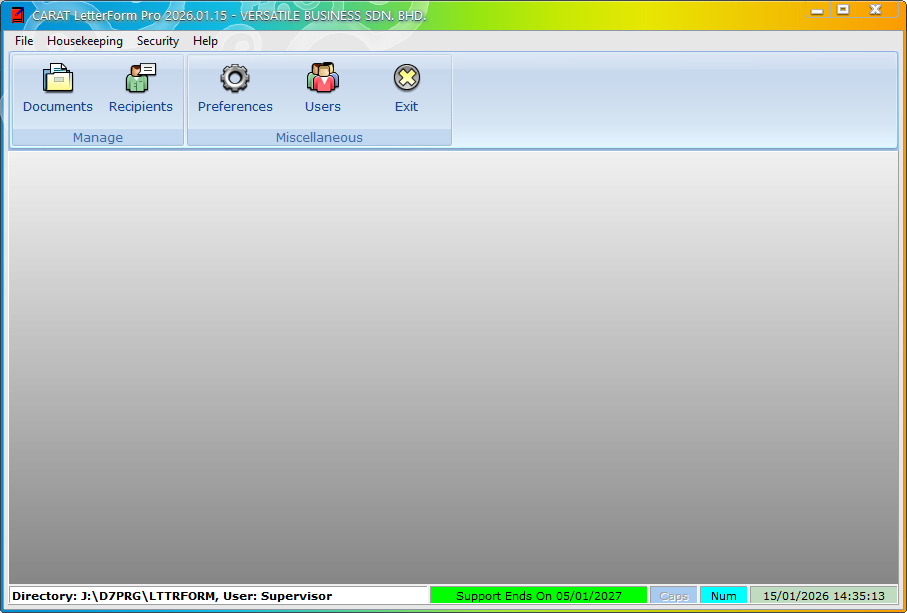The image size is (907, 613).
Task: Open Preferences with the gear icon
Action: (235, 88)
